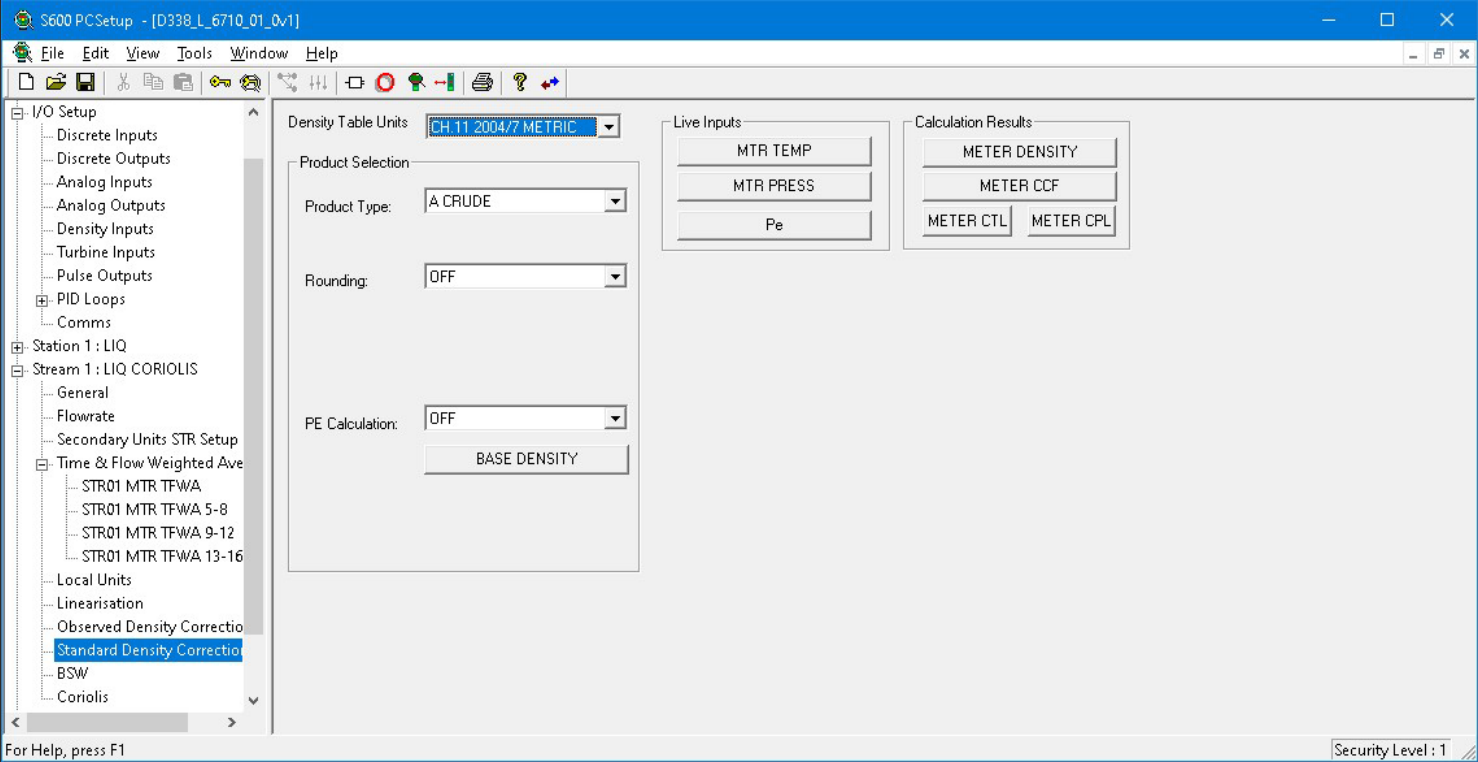Click the red arrow green bar icon
This screenshot has height=762, width=1478.
click(445, 82)
